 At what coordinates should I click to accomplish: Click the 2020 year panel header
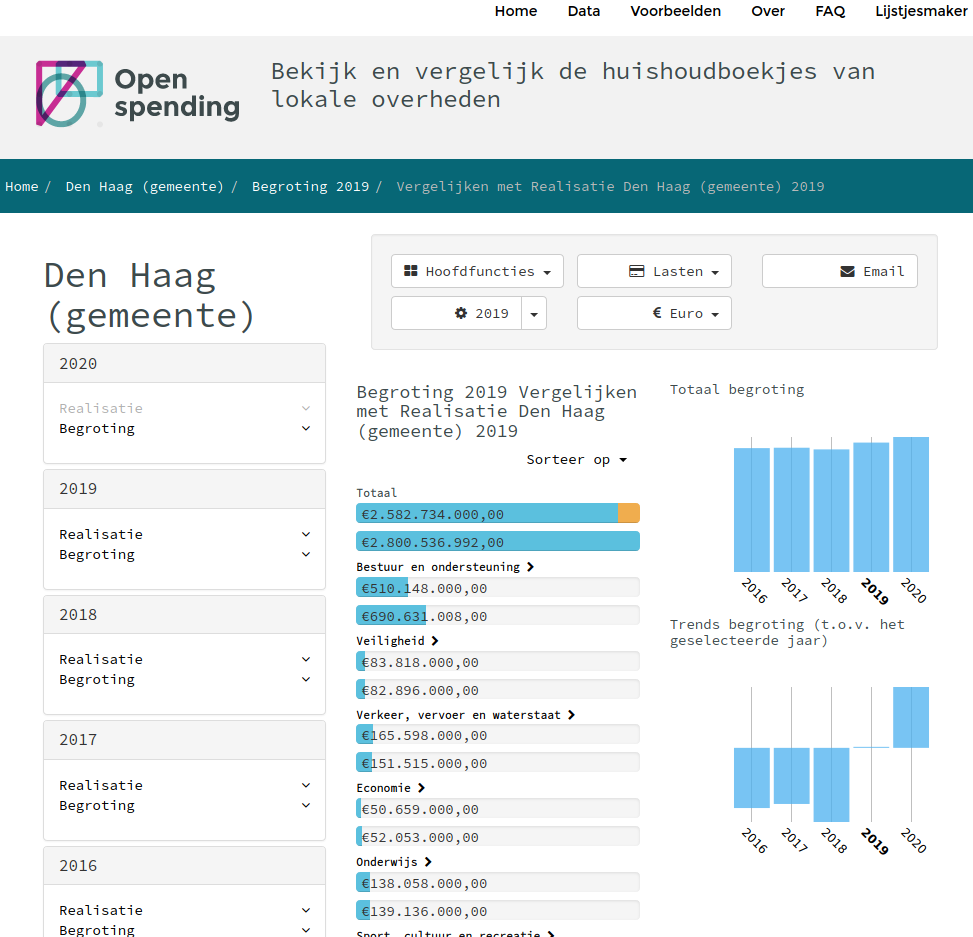coord(184,363)
